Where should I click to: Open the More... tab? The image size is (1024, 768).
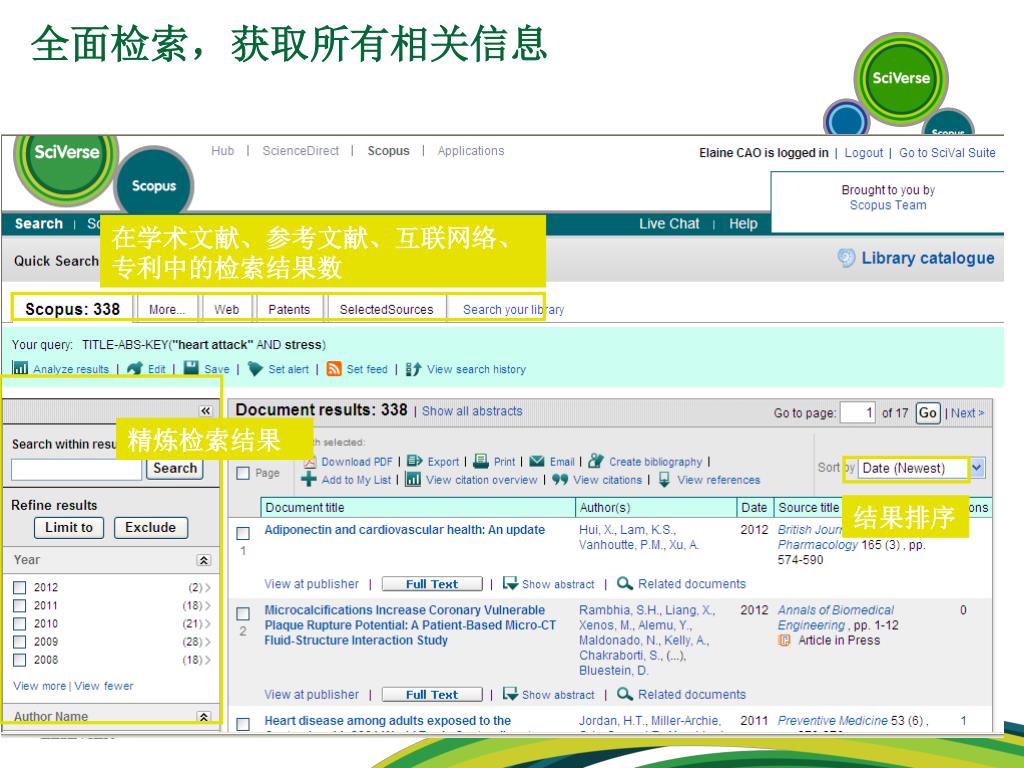pyautogui.click(x=167, y=309)
